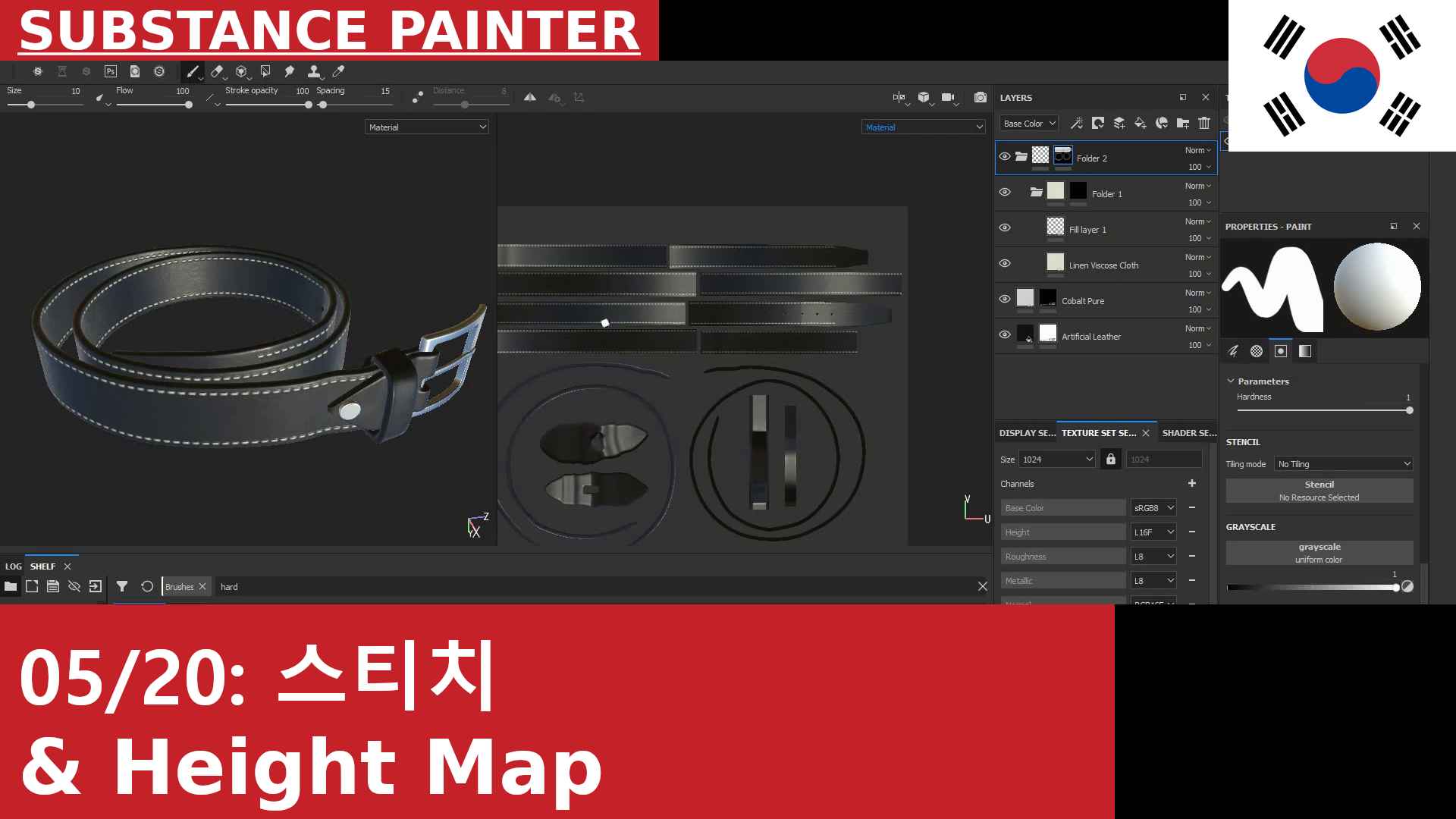Screen dimensions: 1456x819
Task: Toggle the Symmetry mirror icon
Action: point(530,97)
